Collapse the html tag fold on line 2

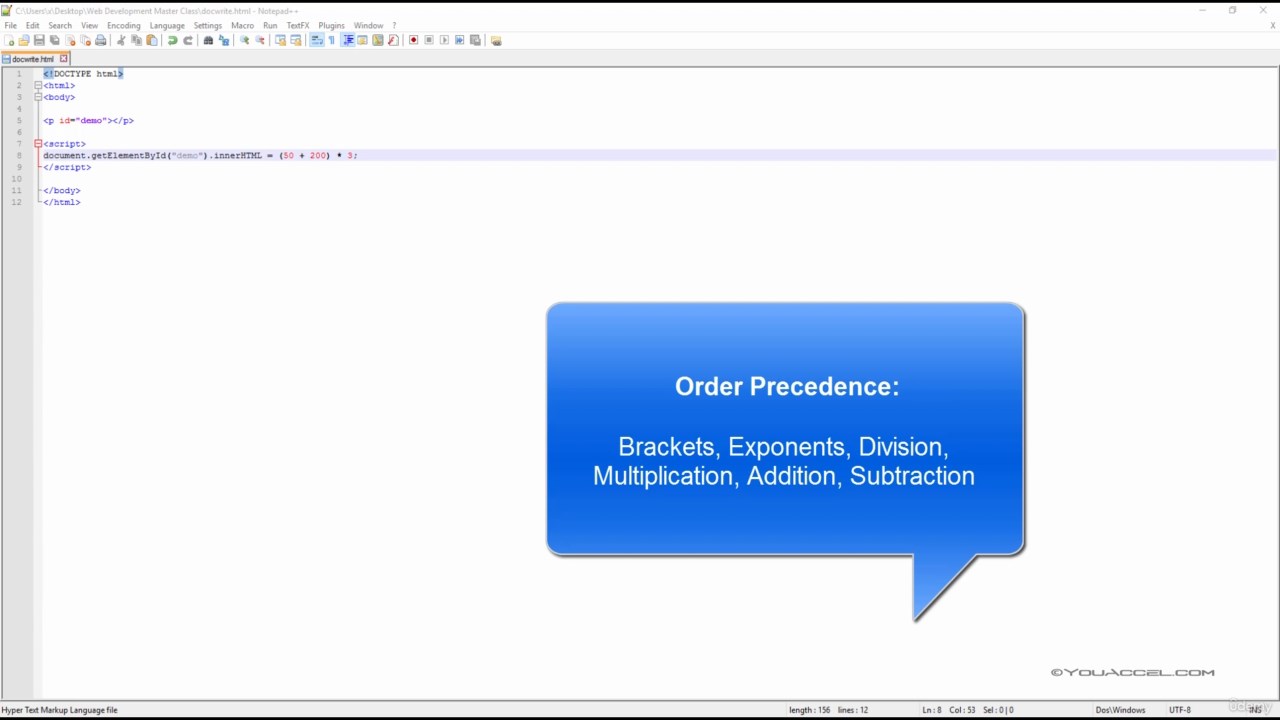[x=38, y=85]
